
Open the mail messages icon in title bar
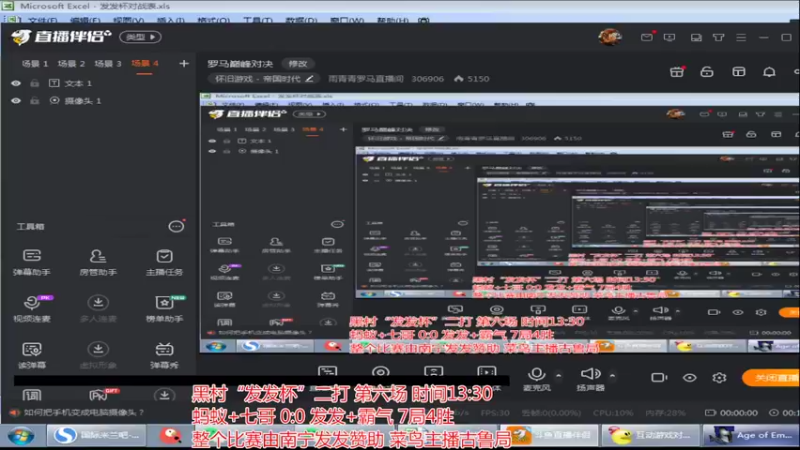tap(647, 37)
